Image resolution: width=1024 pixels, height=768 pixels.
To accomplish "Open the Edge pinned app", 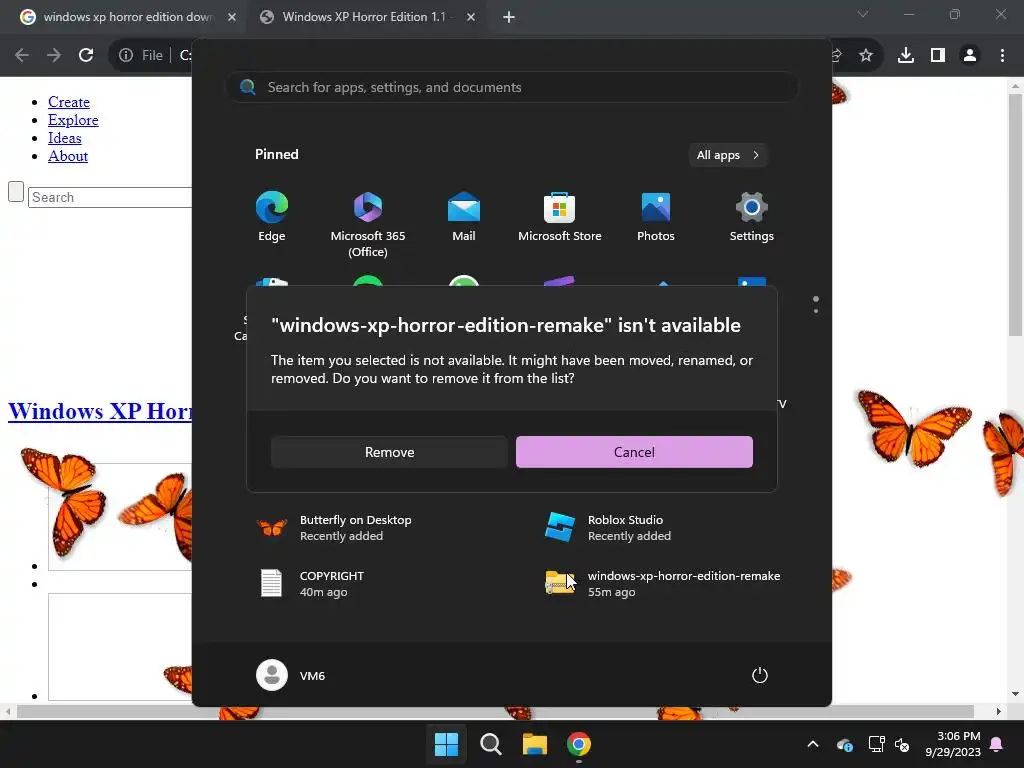I will coord(272,217).
